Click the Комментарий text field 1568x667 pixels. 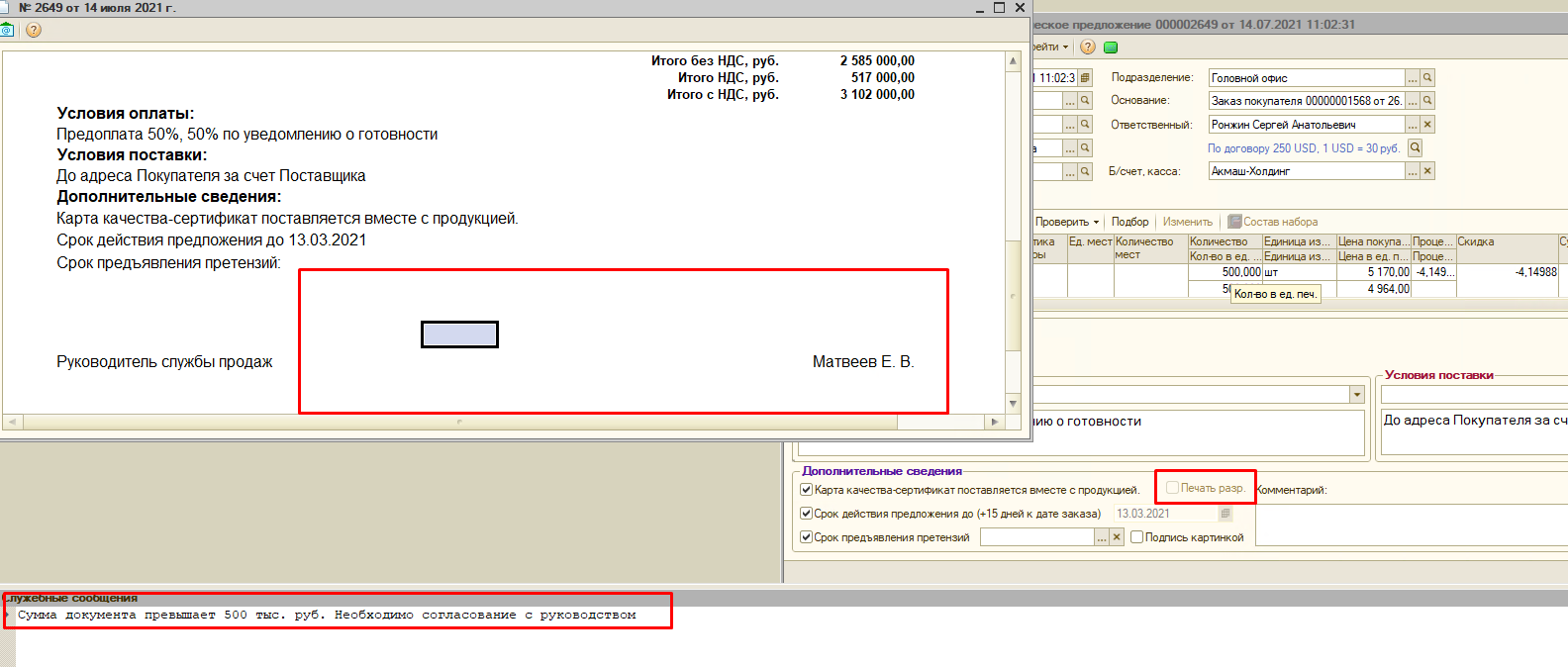click(1412, 524)
